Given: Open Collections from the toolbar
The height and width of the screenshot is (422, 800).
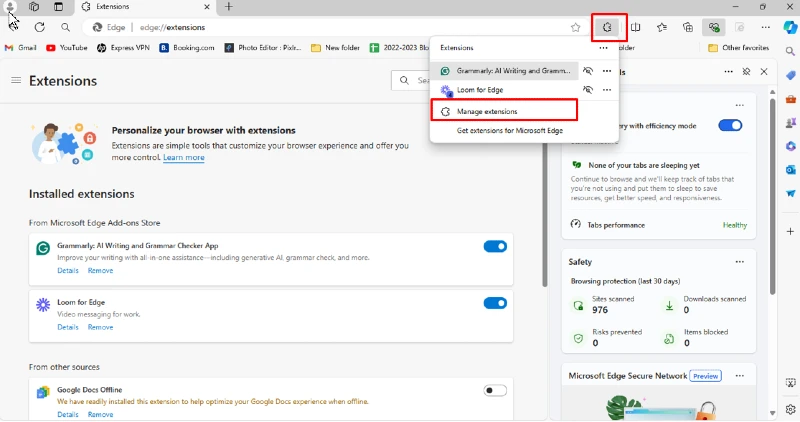Looking at the screenshot, I should (x=688, y=28).
